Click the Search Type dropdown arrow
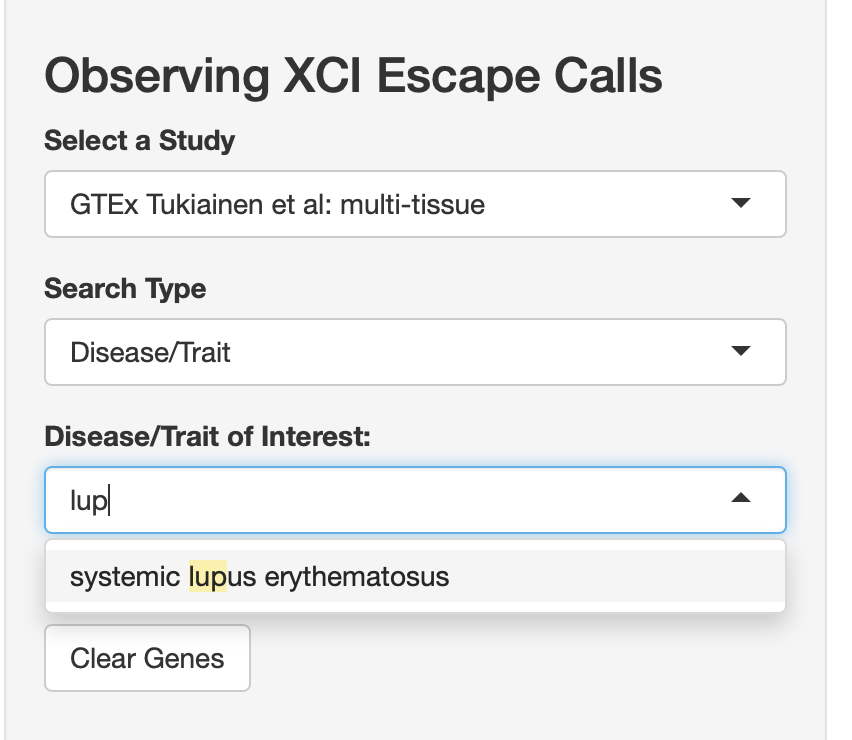 pyautogui.click(x=740, y=352)
